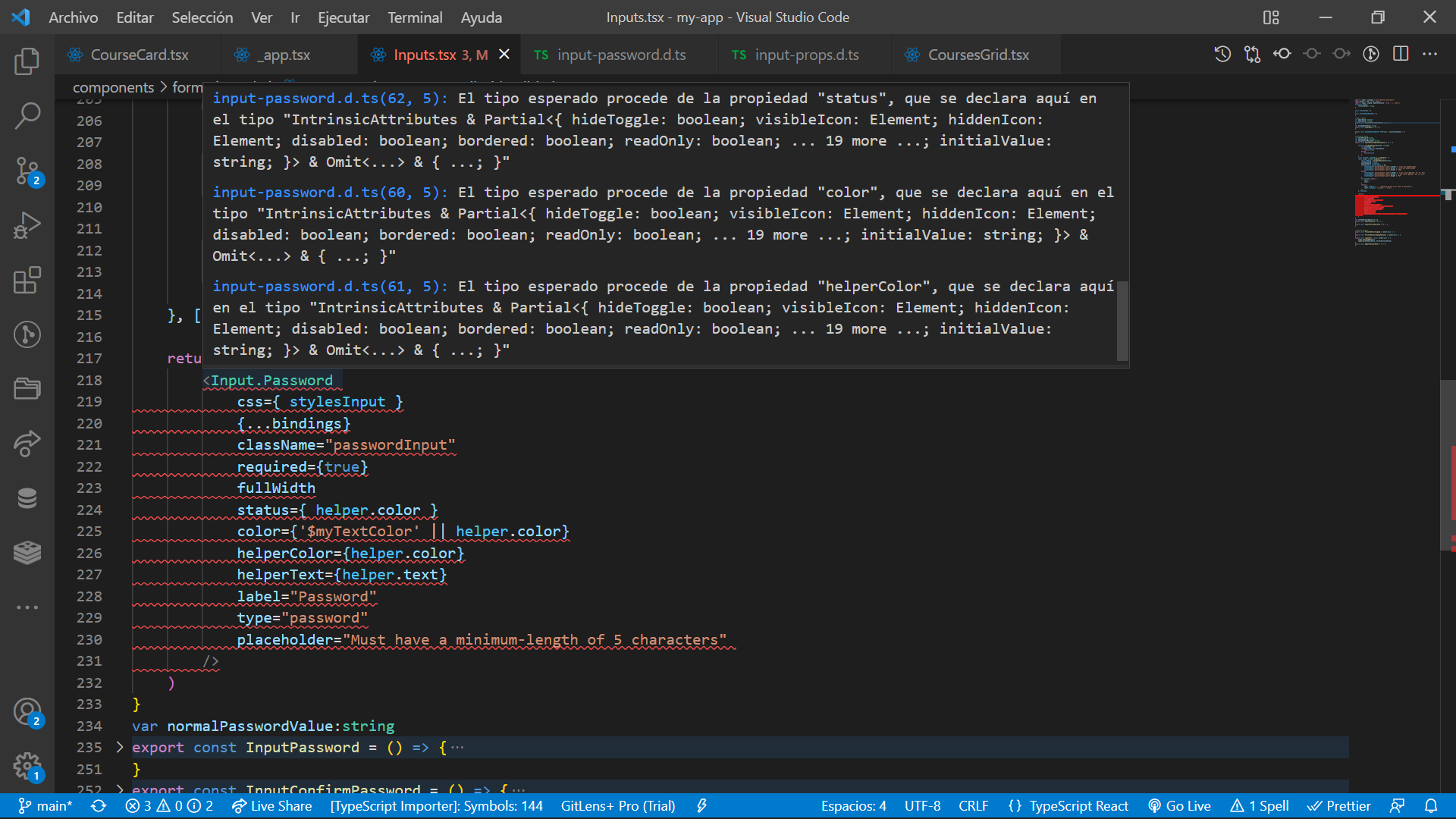The image size is (1456, 819).
Task: Open the Terminal menu
Action: click(414, 17)
